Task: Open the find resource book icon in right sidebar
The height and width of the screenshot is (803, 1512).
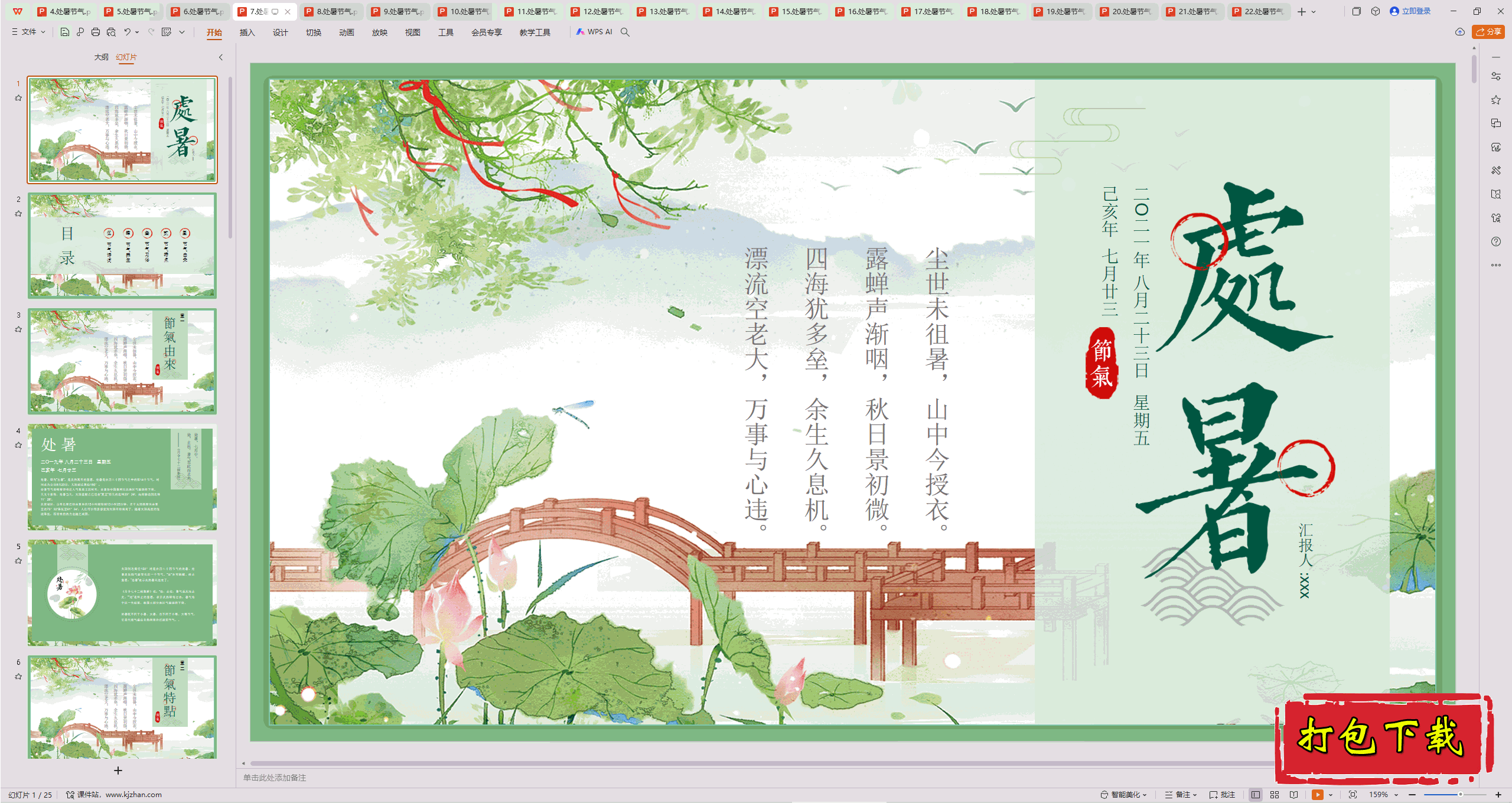Action: [x=1496, y=194]
